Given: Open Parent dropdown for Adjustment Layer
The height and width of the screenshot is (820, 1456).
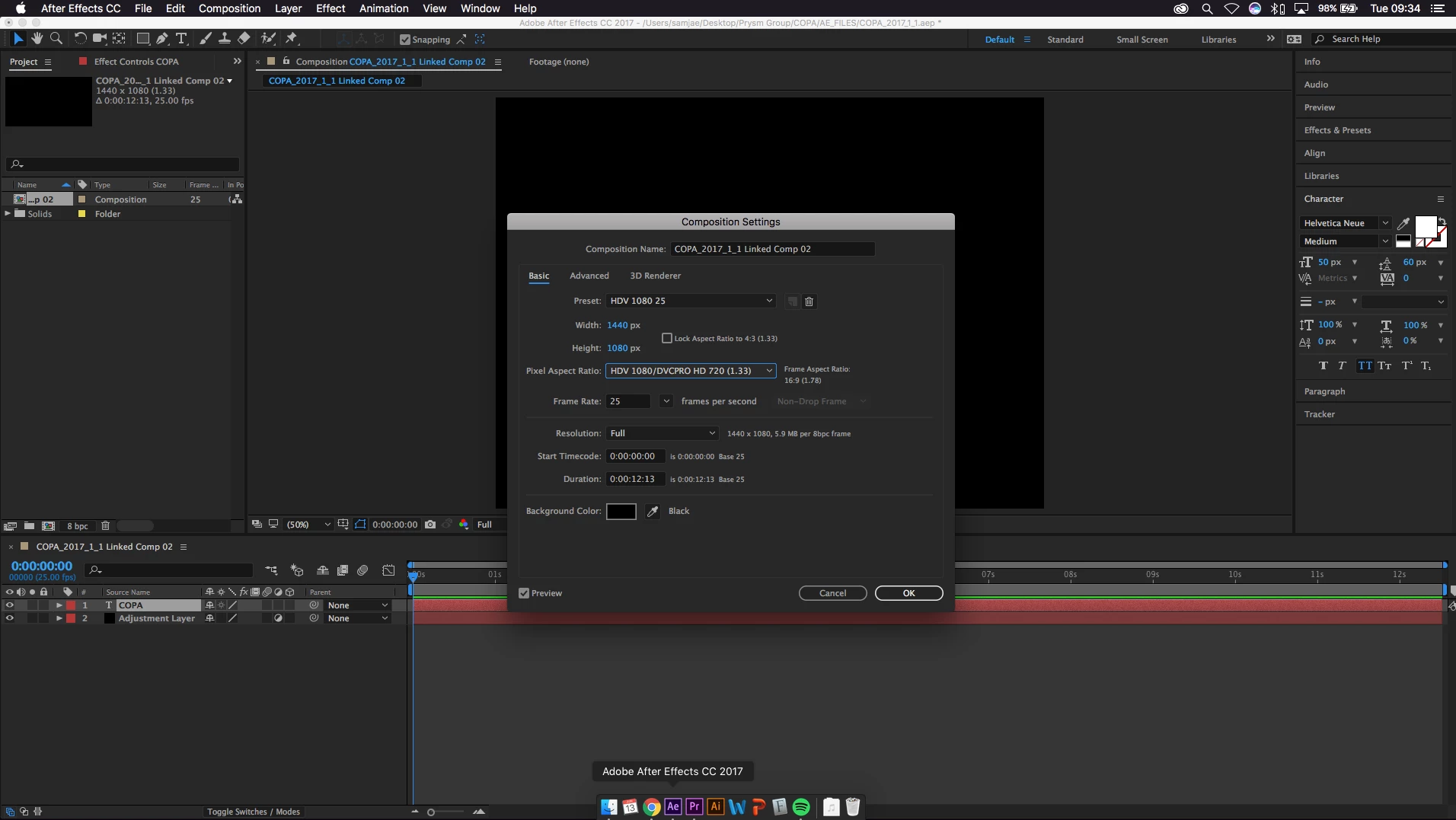Looking at the screenshot, I should (358, 618).
